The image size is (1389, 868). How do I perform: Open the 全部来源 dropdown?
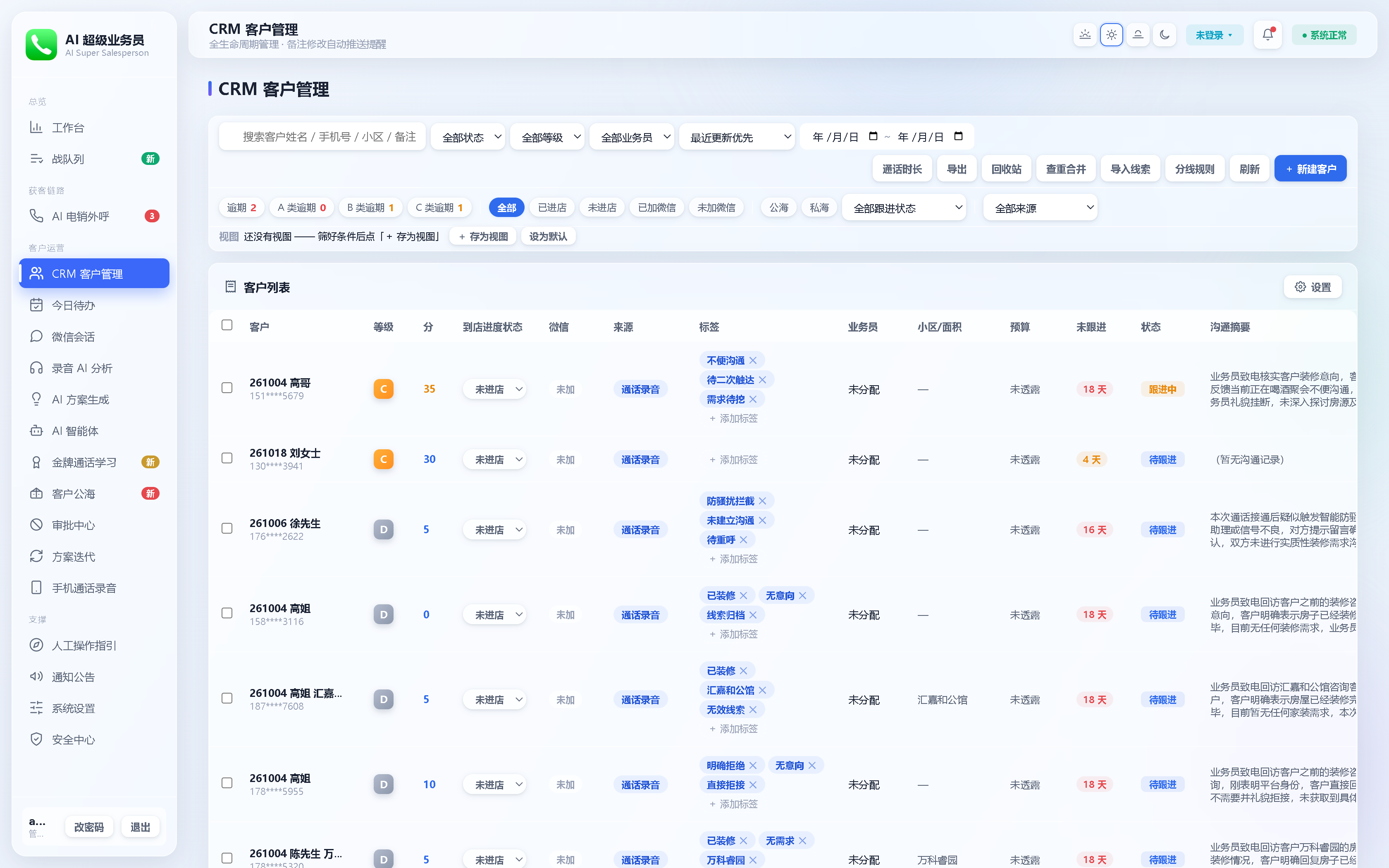[1040, 208]
